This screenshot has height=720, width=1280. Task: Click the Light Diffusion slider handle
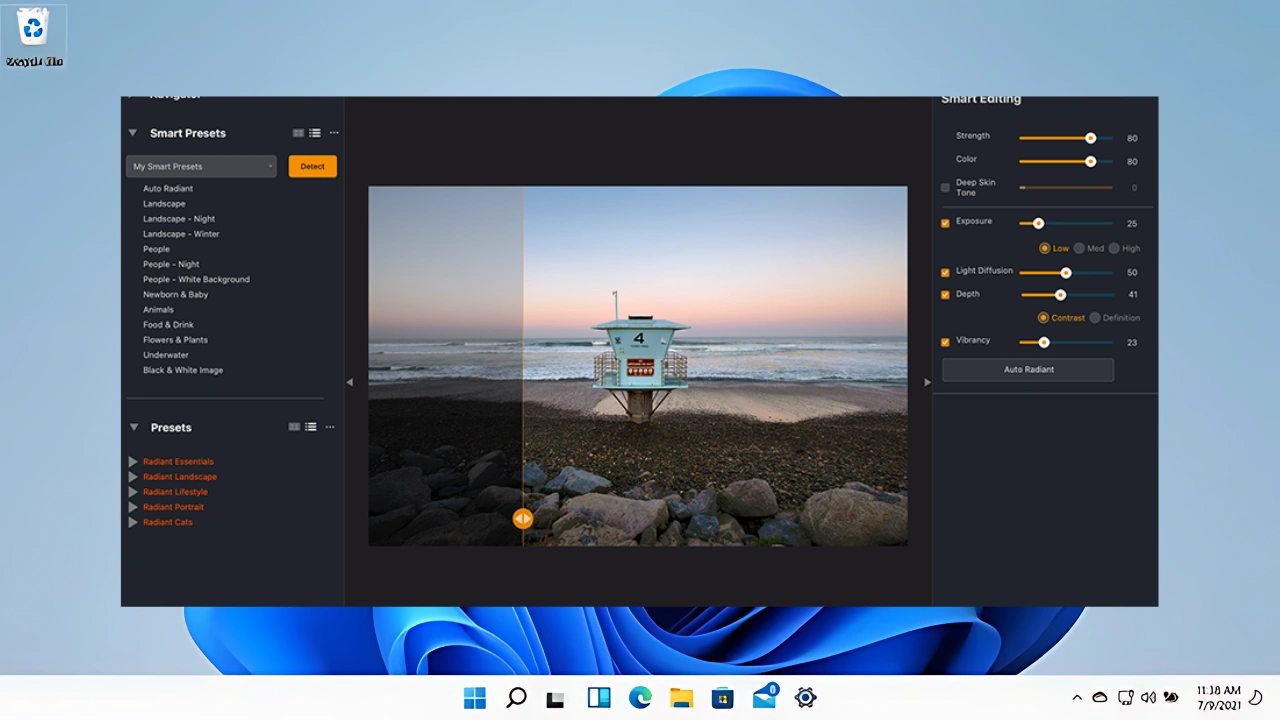click(x=1066, y=272)
